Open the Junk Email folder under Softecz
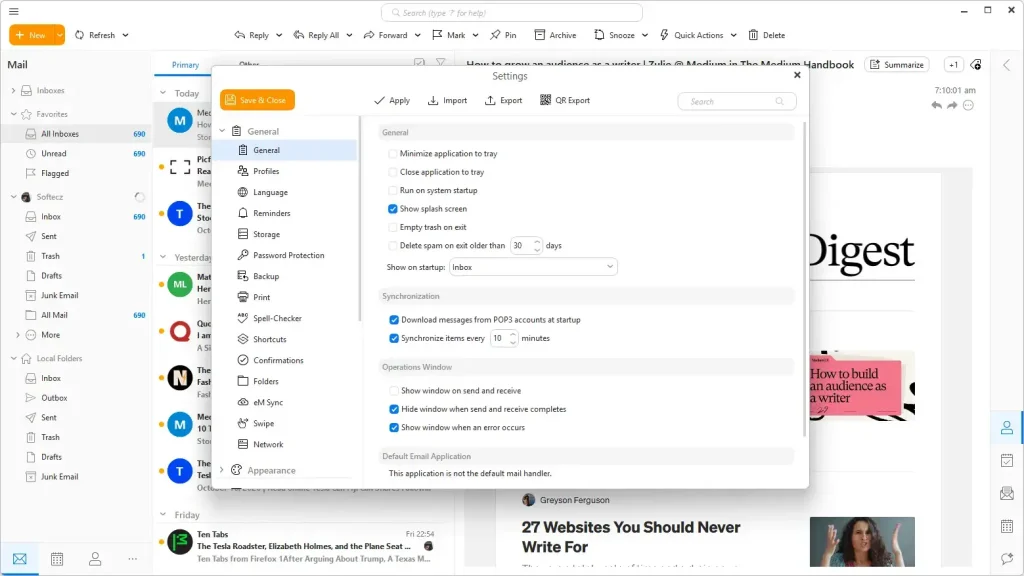This screenshot has width=1024, height=576. click(x=59, y=295)
